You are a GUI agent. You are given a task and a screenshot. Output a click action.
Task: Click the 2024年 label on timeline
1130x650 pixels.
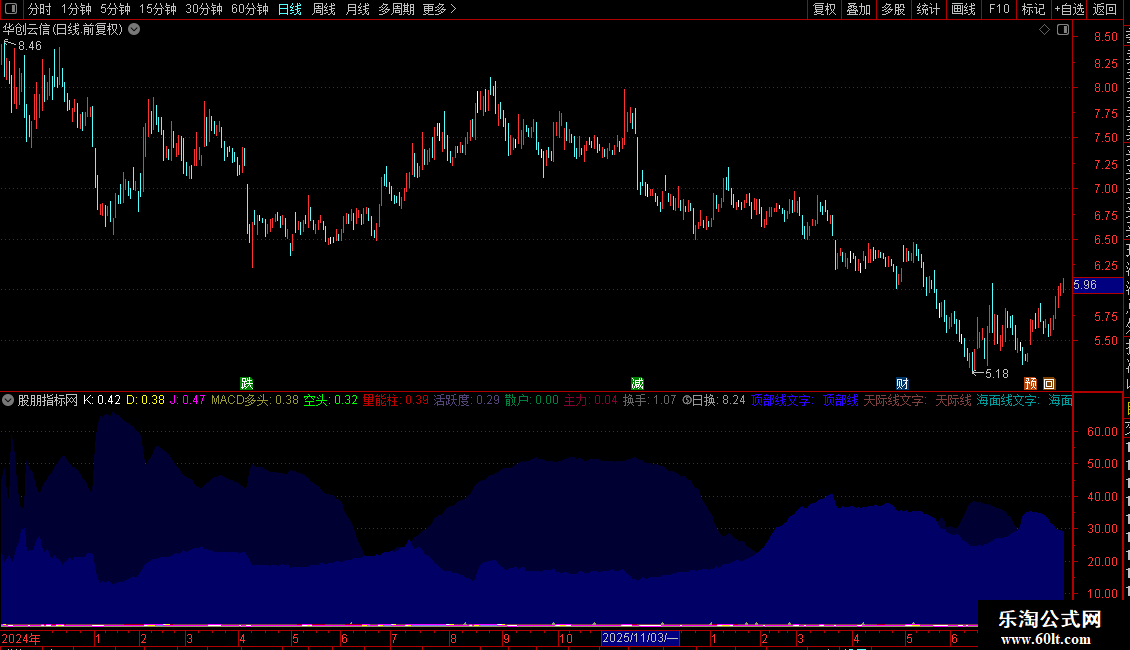pyautogui.click(x=21, y=638)
